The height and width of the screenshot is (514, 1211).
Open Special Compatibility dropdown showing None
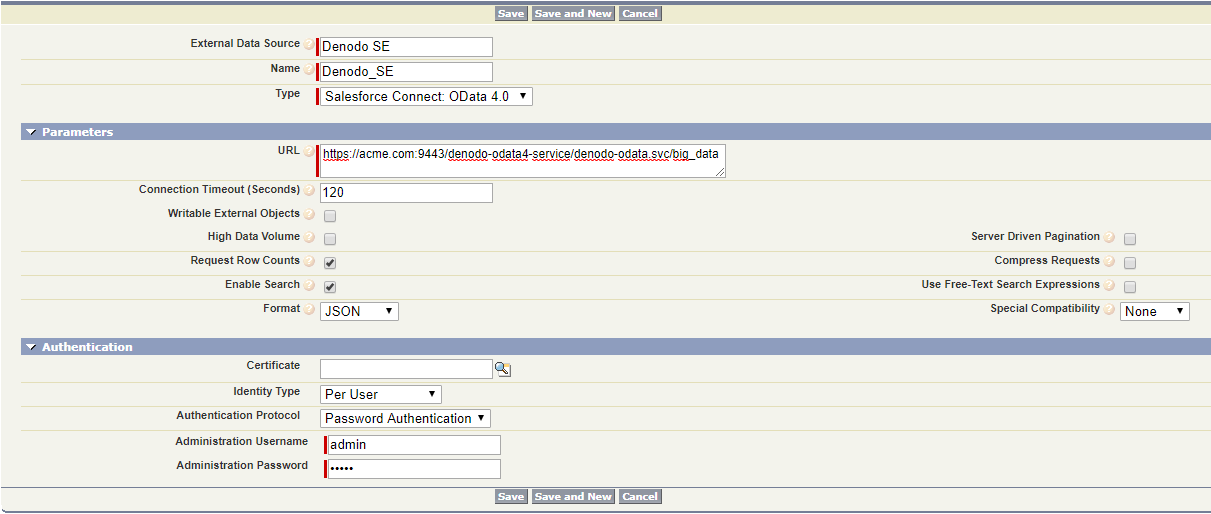click(1155, 311)
